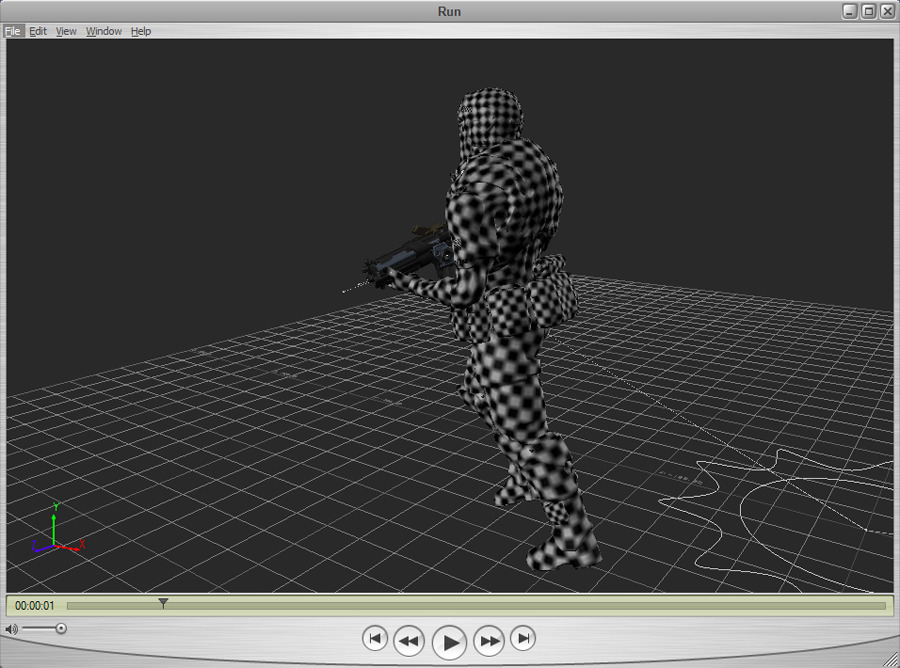Viewport: 900px width, 668px height.
Task: Click the volume slider knob
Action: click(61, 629)
